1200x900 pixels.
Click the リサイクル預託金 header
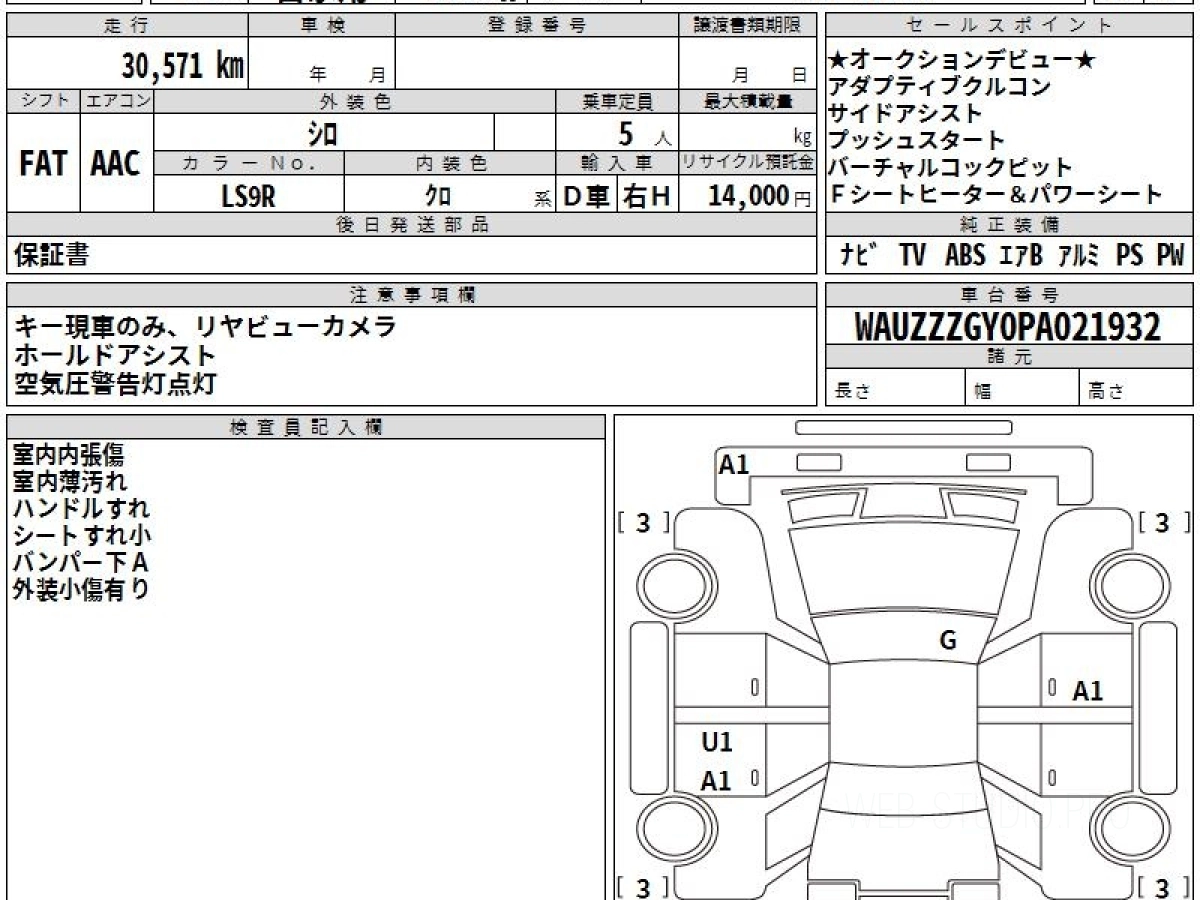tap(748, 163)
